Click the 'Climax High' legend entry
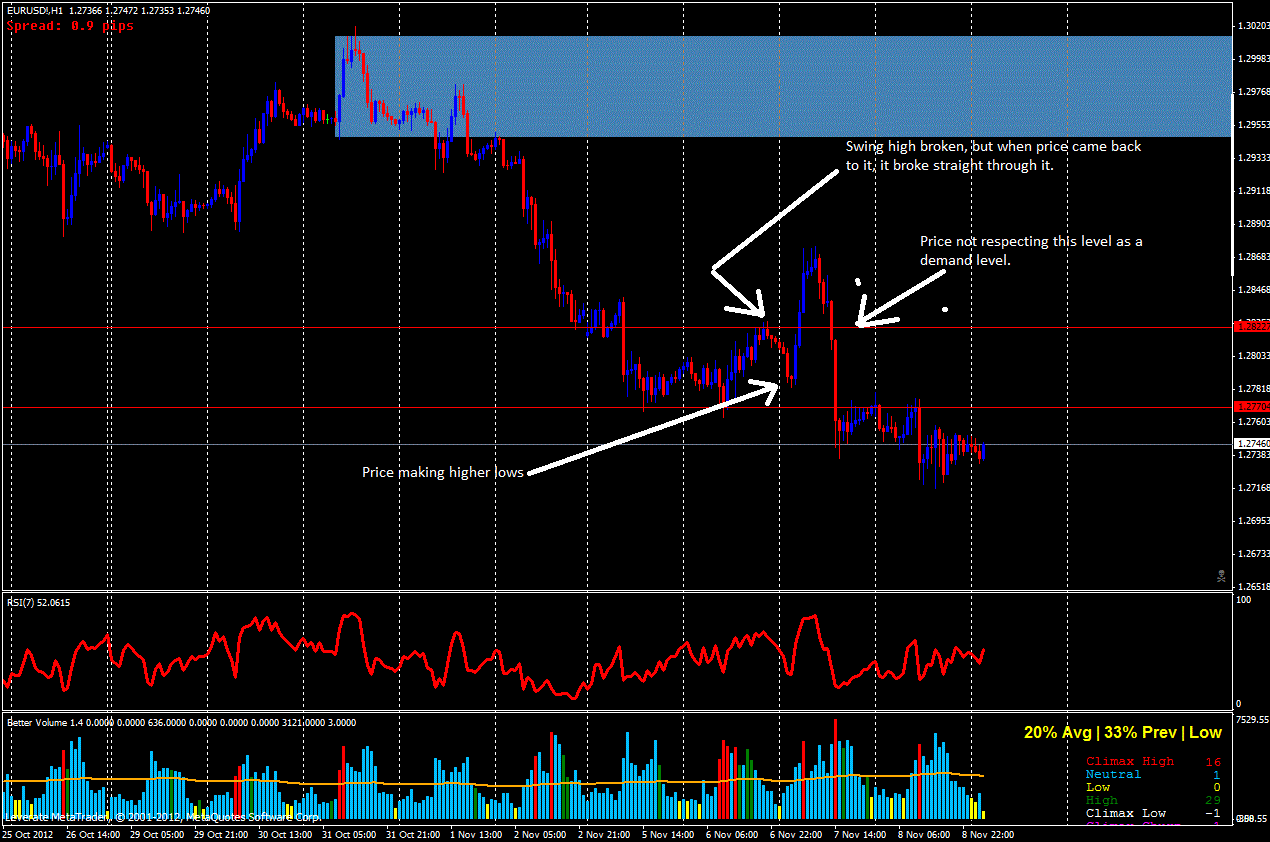1270x842 pixels. coord(1130,761)
